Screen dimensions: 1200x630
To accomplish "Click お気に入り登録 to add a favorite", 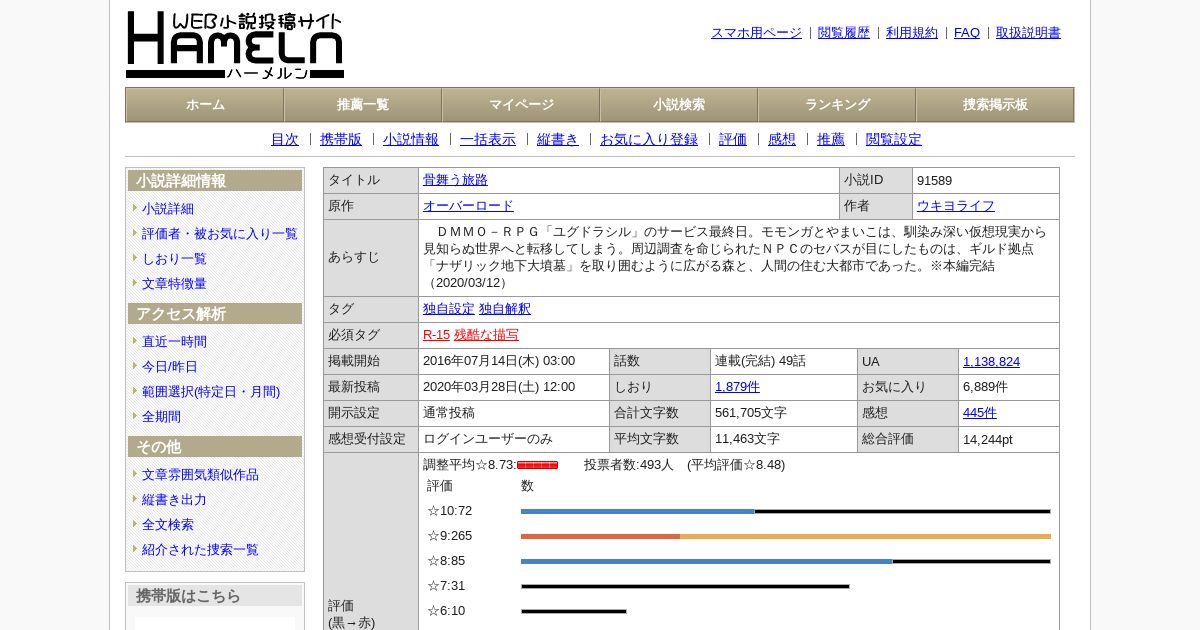I will (x=649, y=140).
